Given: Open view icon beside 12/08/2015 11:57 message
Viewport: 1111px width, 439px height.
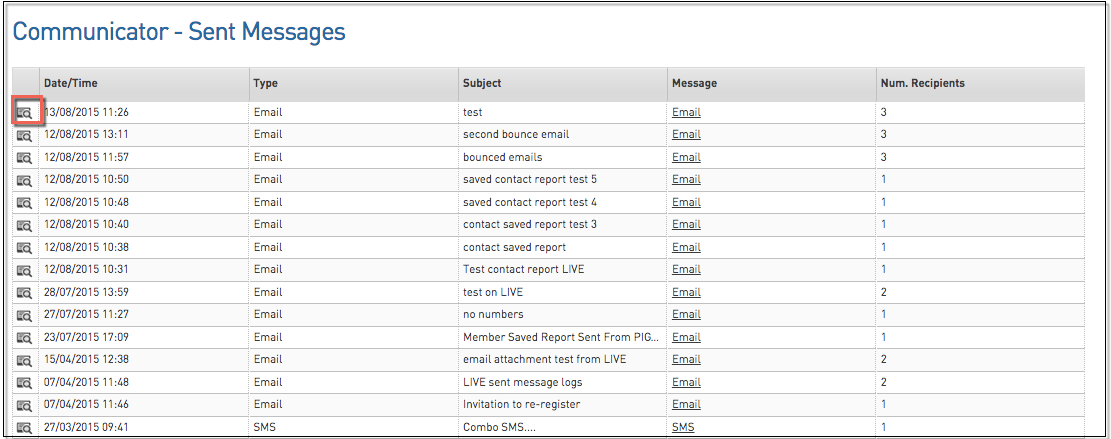Looking at the screenshot, I should (x=25, y=158).
